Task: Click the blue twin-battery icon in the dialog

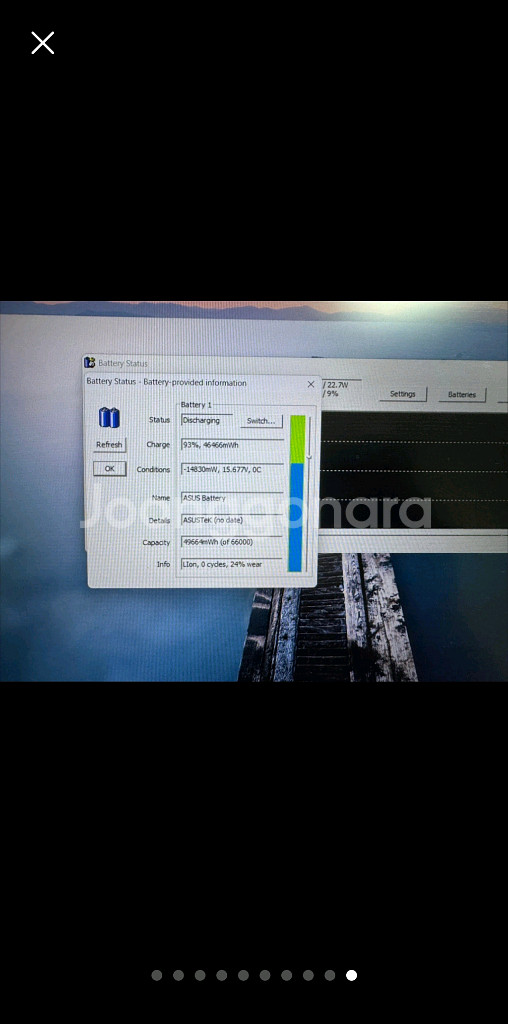Action: click(109, 417)
